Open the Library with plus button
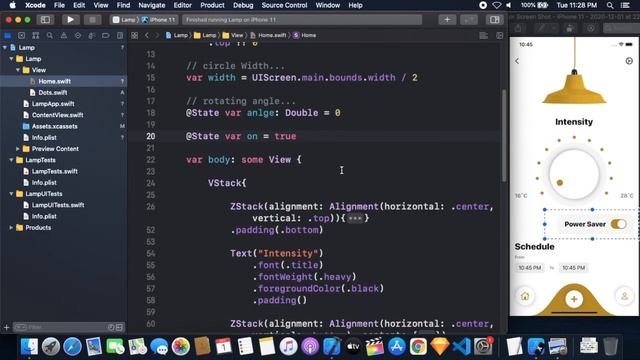Screen dimensions: 640x360 (x=447, y=20)
